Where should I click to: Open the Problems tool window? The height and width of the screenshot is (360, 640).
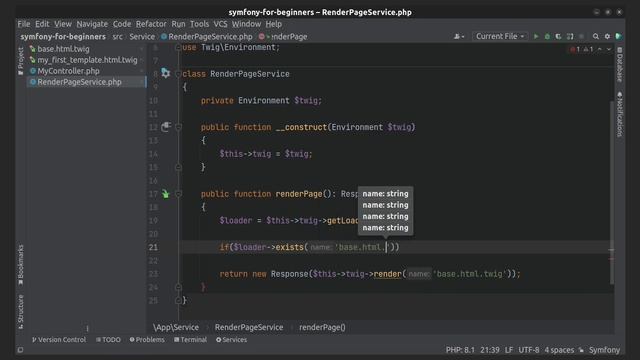pyautogui.click(x=147, y=340)
